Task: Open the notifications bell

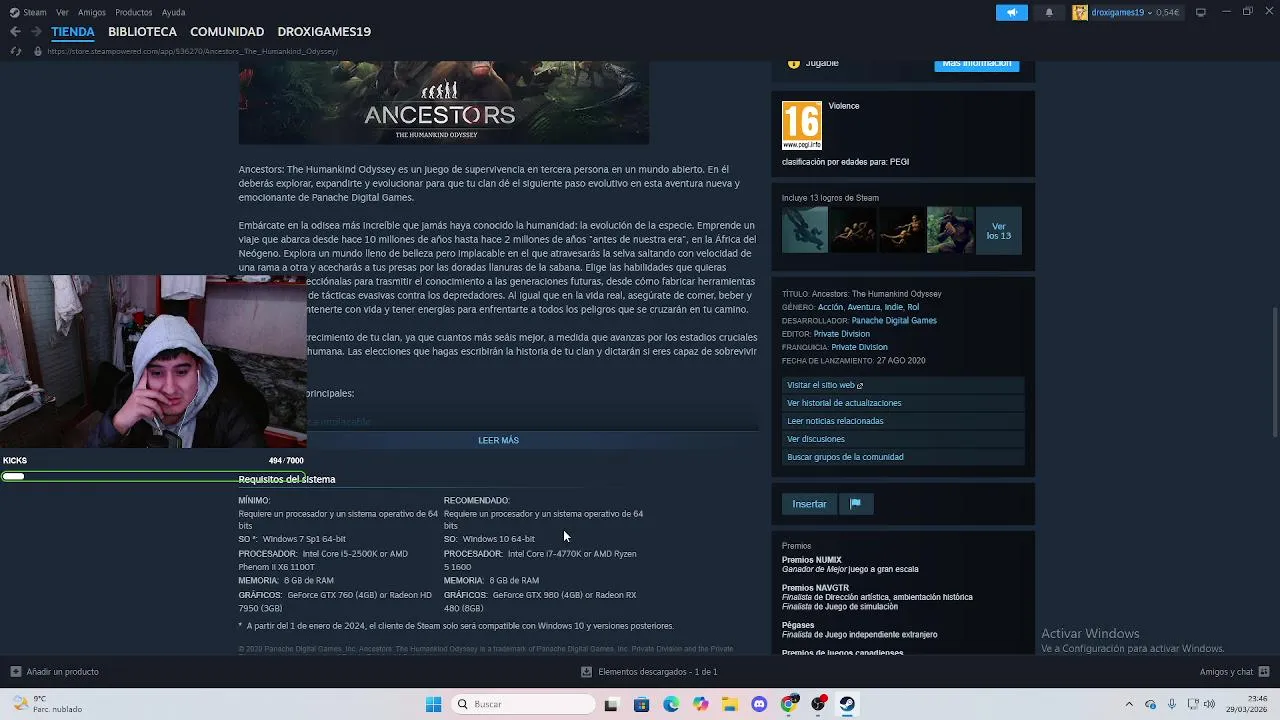Action: coord(1048,12)
